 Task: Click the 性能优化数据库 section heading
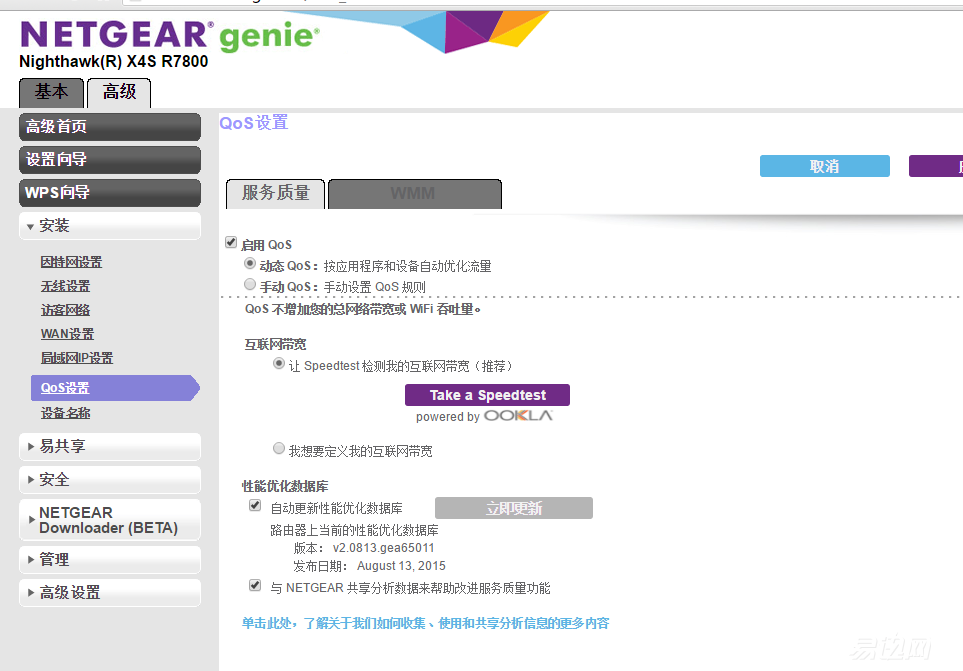[285, 486]
